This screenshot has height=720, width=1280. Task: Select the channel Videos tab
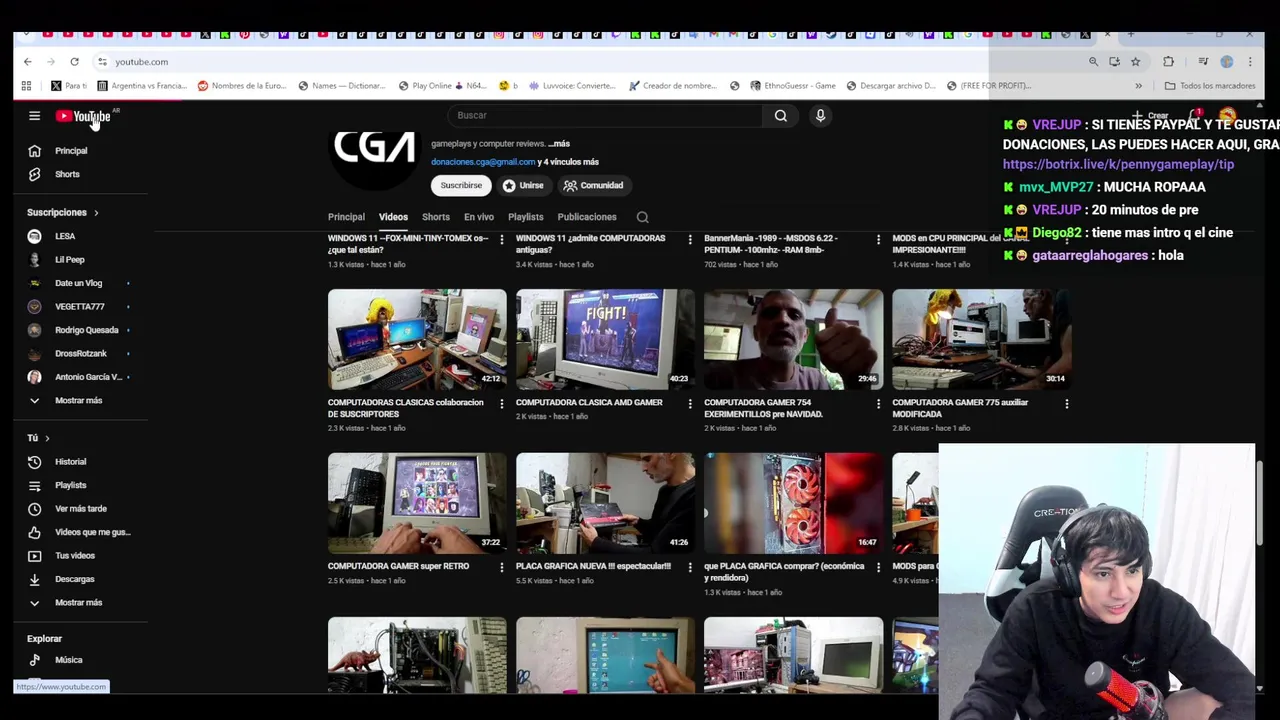pos(393,217)
